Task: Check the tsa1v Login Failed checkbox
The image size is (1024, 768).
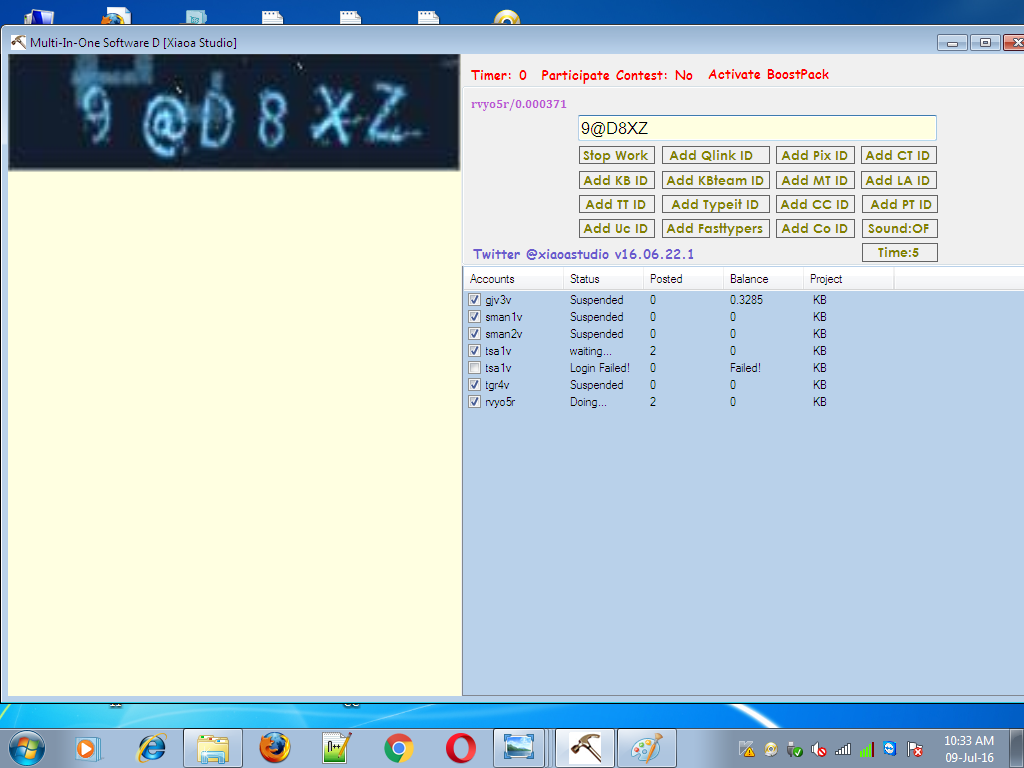Action: click(x=475, y=368)
